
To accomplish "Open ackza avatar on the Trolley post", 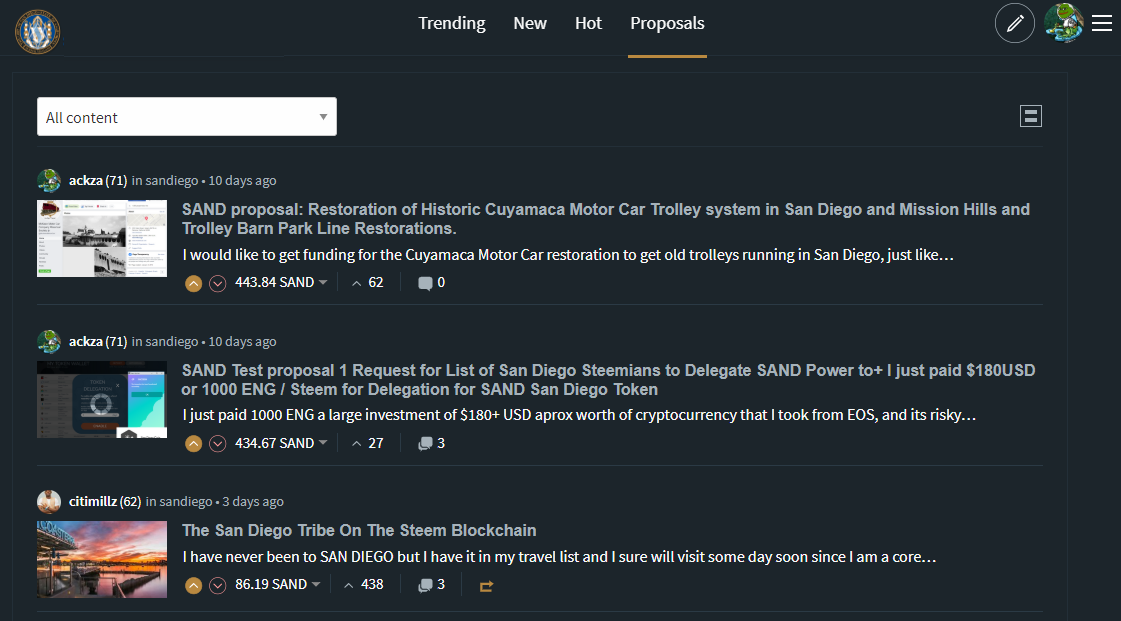I will click(49, 181).
